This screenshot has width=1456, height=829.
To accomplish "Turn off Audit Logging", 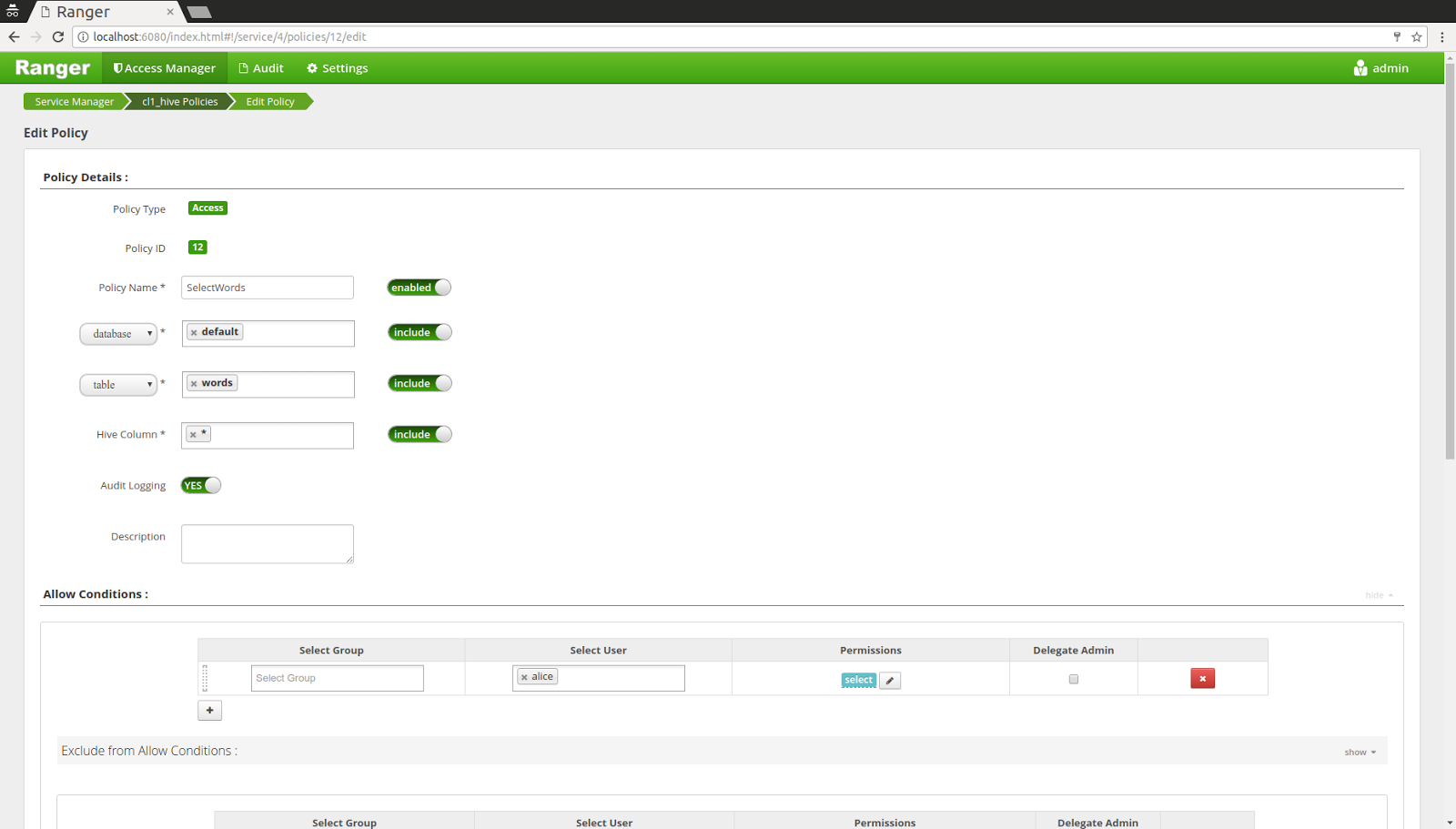I will point(200,485).
